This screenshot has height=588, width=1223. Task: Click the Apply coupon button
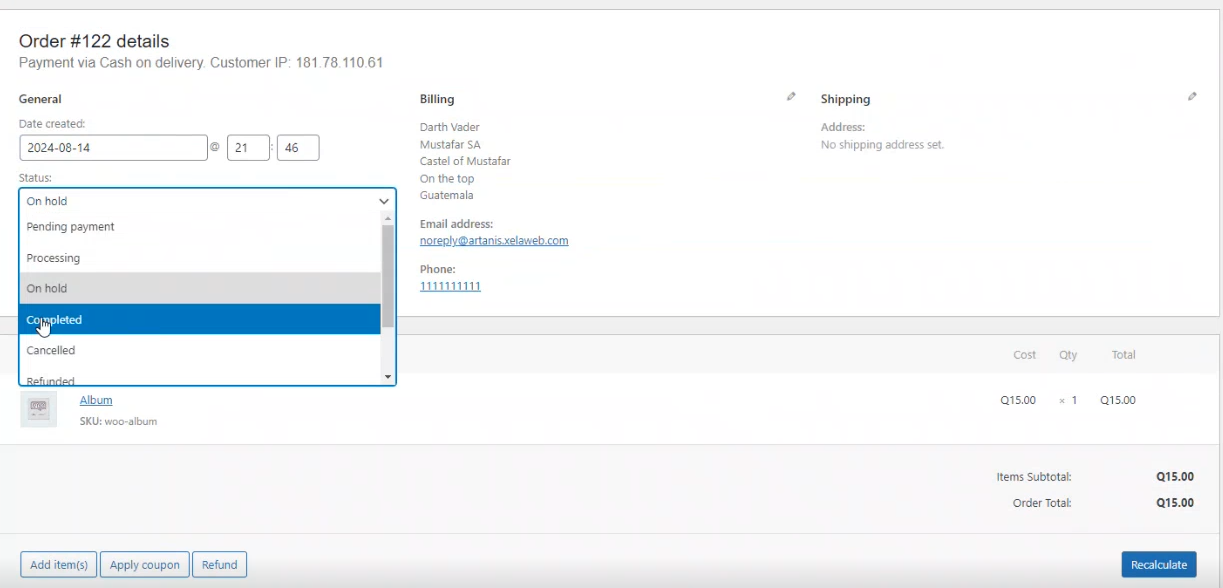(145, 565)
